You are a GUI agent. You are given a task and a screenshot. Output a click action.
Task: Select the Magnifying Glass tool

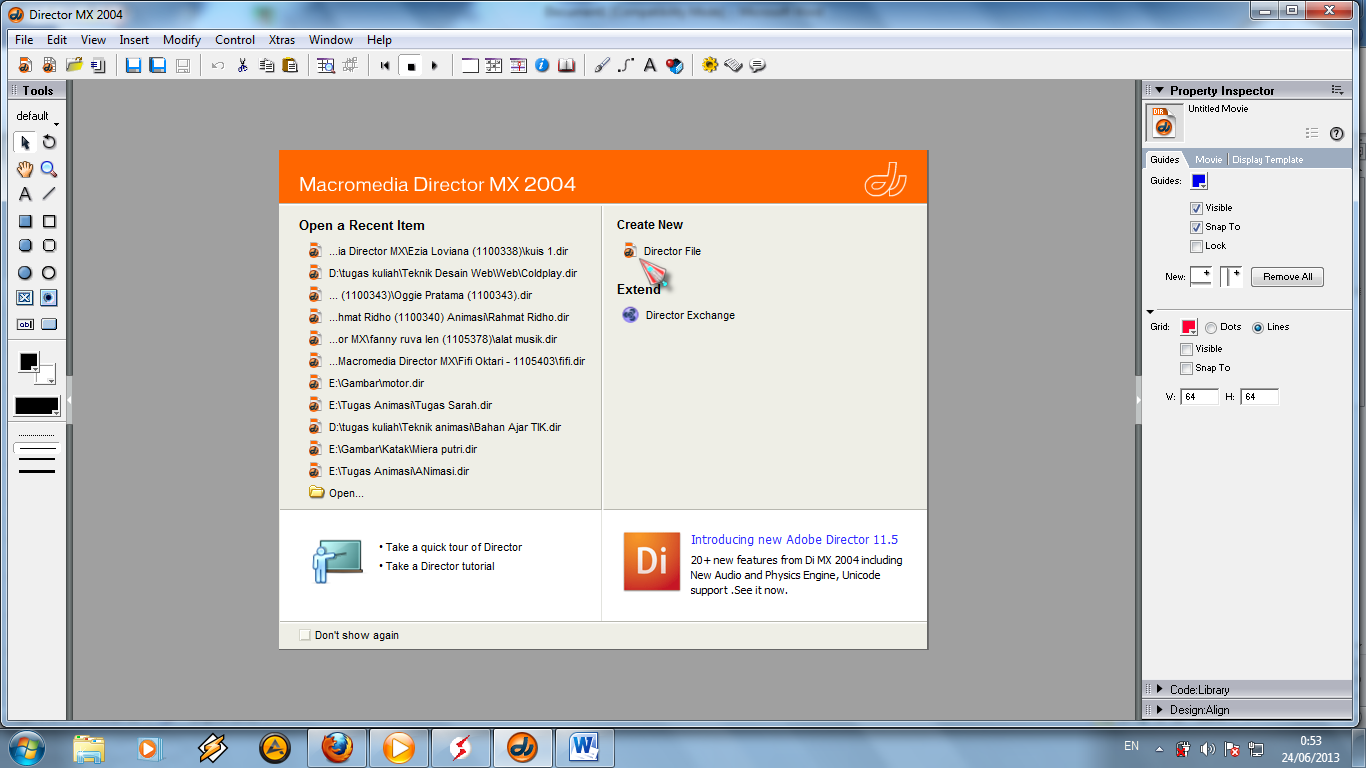coord(46,169)
